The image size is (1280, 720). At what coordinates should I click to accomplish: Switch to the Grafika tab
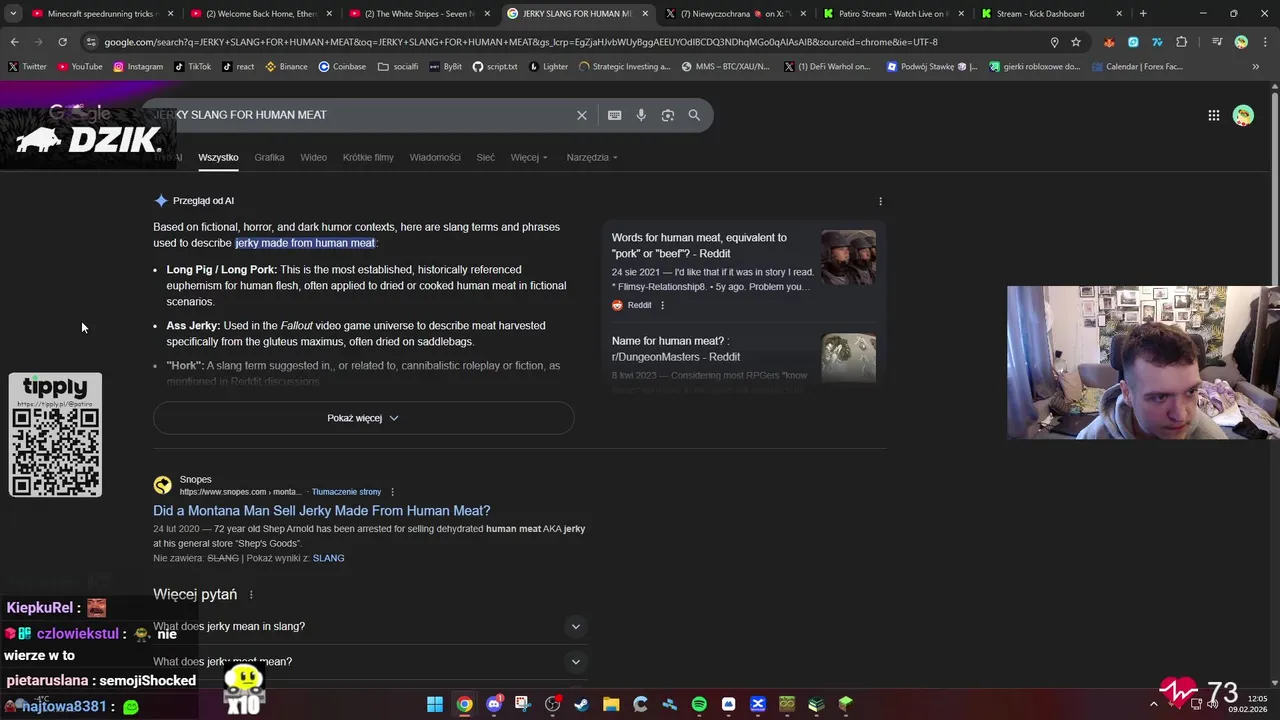pyautogui.click(x=269, y=157)
